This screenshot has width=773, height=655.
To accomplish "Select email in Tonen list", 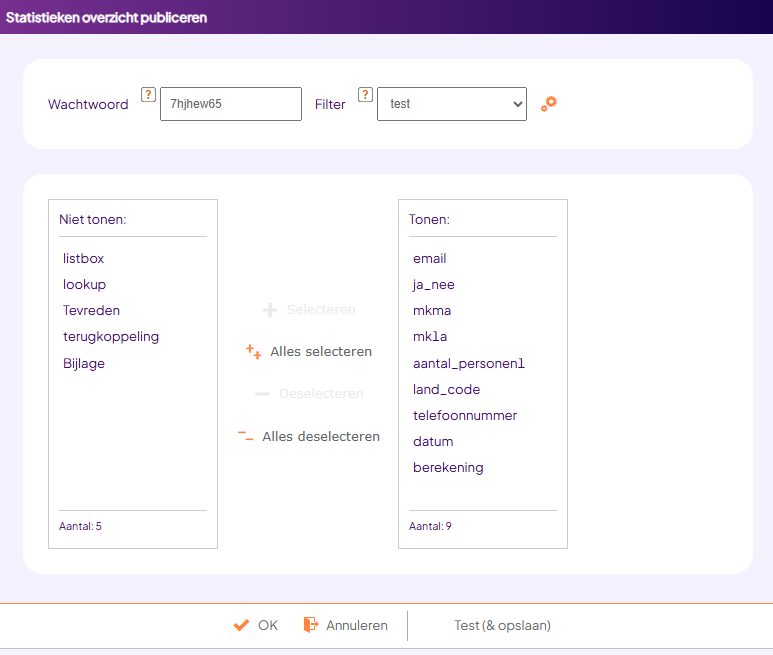I will [430, 258].
